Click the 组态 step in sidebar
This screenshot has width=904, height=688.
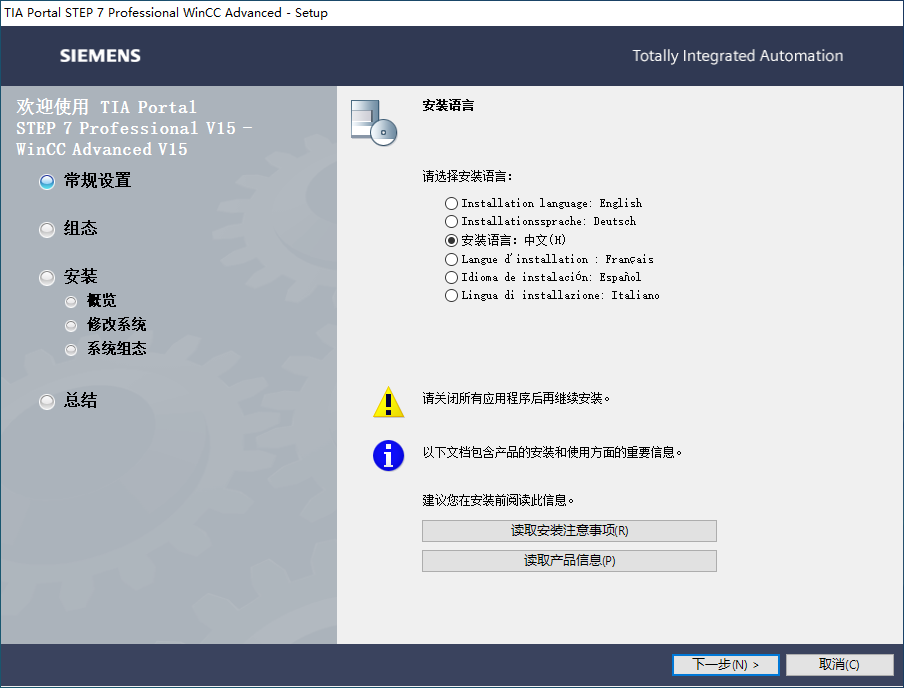tap(68, 229)
